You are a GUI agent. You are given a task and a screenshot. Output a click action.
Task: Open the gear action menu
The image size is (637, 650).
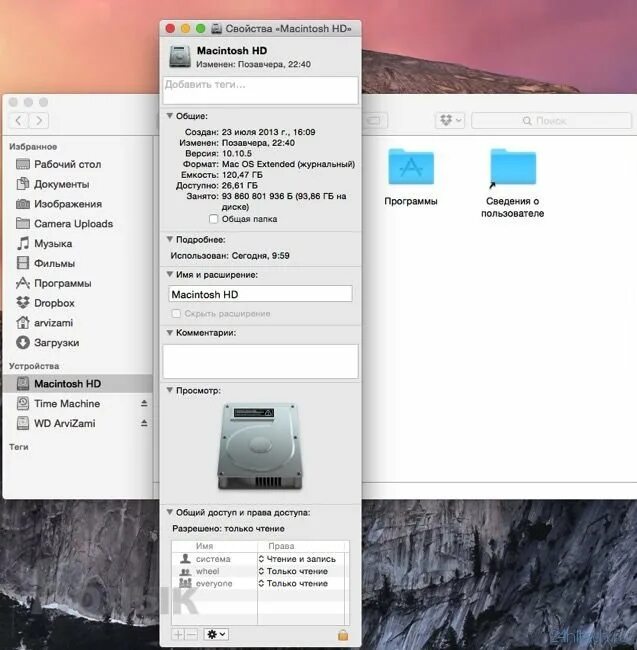pos(216,634)
